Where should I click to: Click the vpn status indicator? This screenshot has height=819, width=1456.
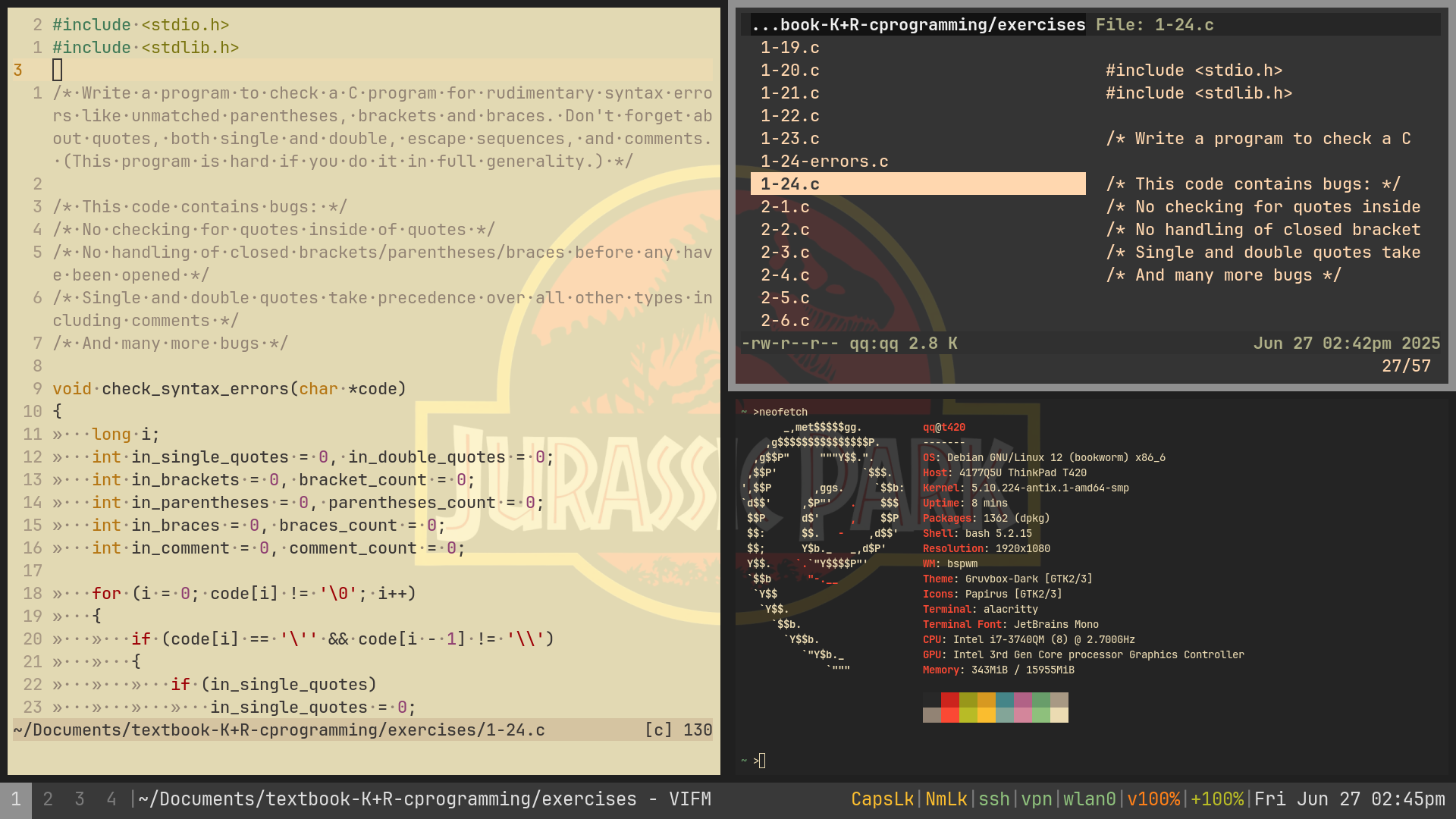coord(1036,799)
